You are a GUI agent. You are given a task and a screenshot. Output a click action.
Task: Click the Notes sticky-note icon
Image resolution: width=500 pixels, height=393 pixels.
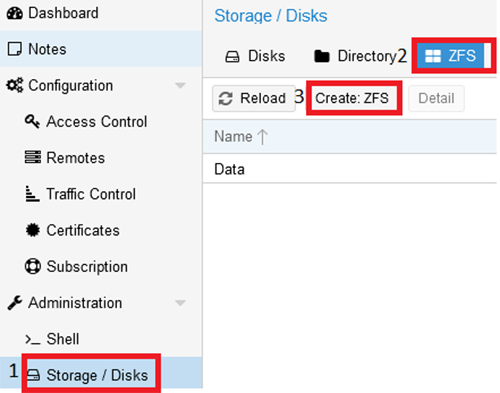point(15,49)
